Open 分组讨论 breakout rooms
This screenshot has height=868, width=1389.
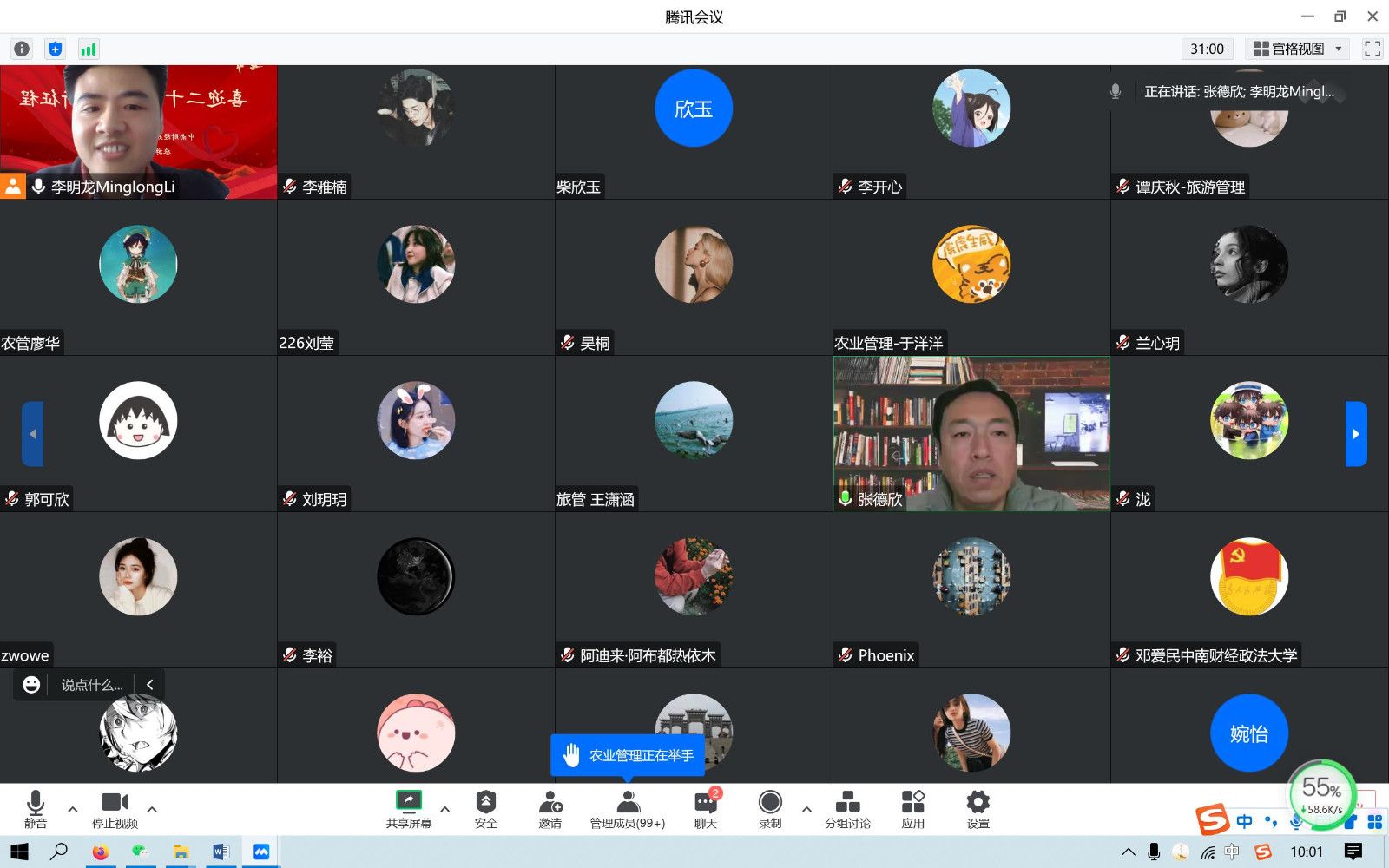pyautogui.click(x=847, y=809)
